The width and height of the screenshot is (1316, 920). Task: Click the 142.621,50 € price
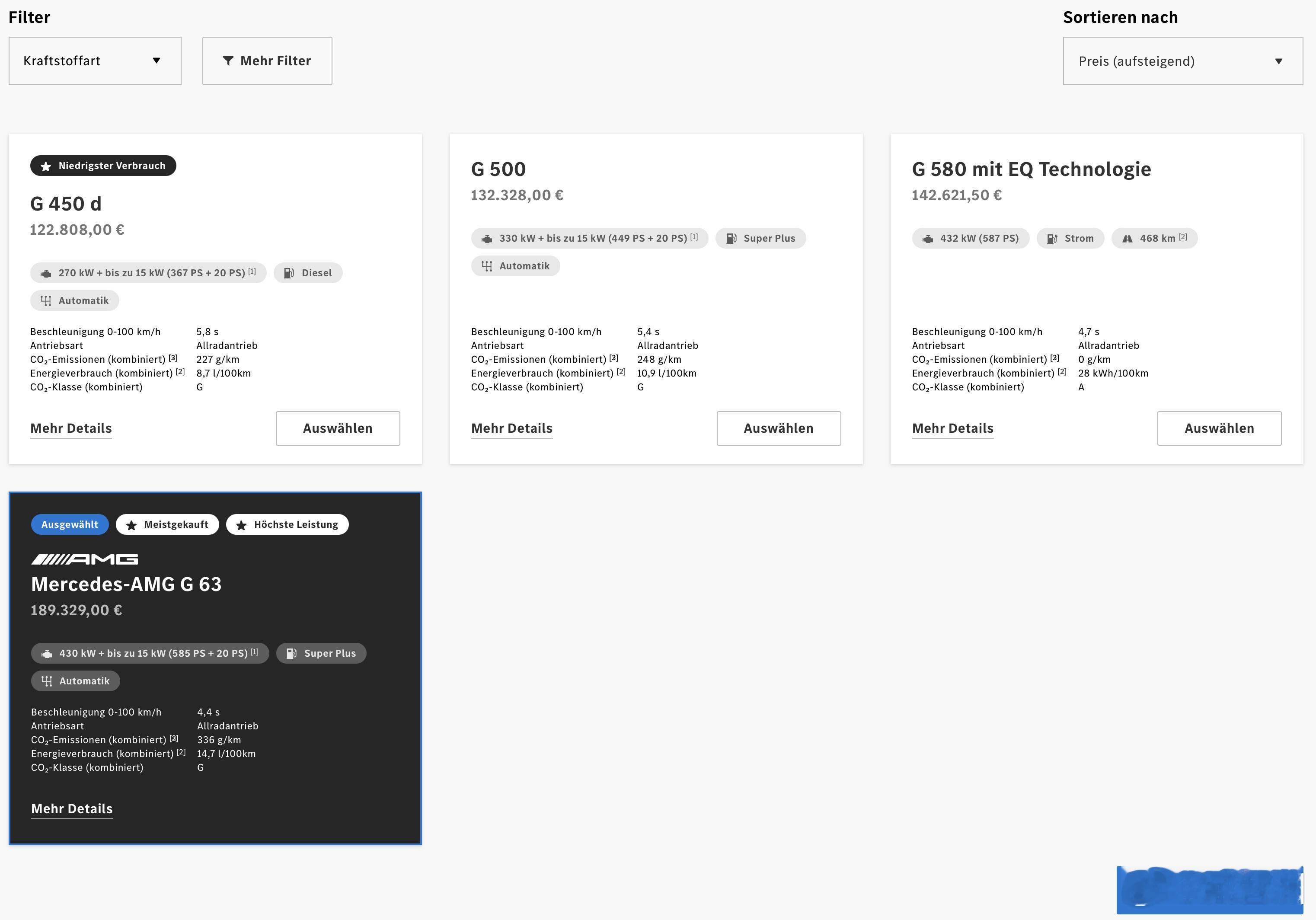tap(957, 195)
